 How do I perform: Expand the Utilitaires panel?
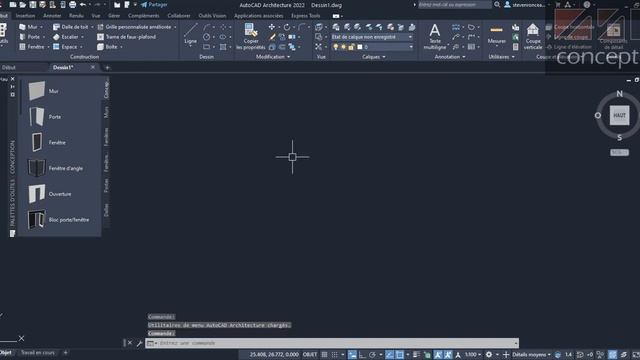[502, 57]
